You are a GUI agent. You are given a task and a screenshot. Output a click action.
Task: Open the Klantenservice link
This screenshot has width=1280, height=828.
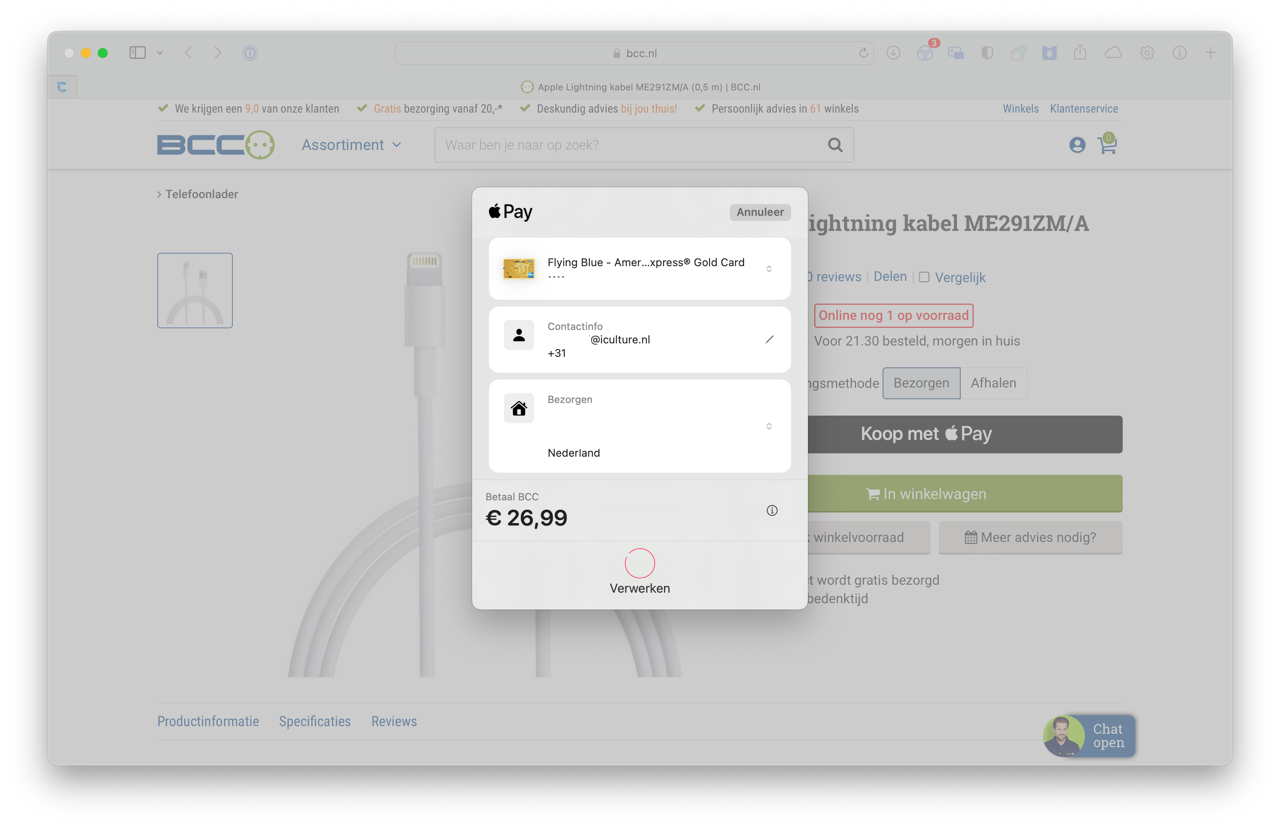click(x=1084, y=109)
